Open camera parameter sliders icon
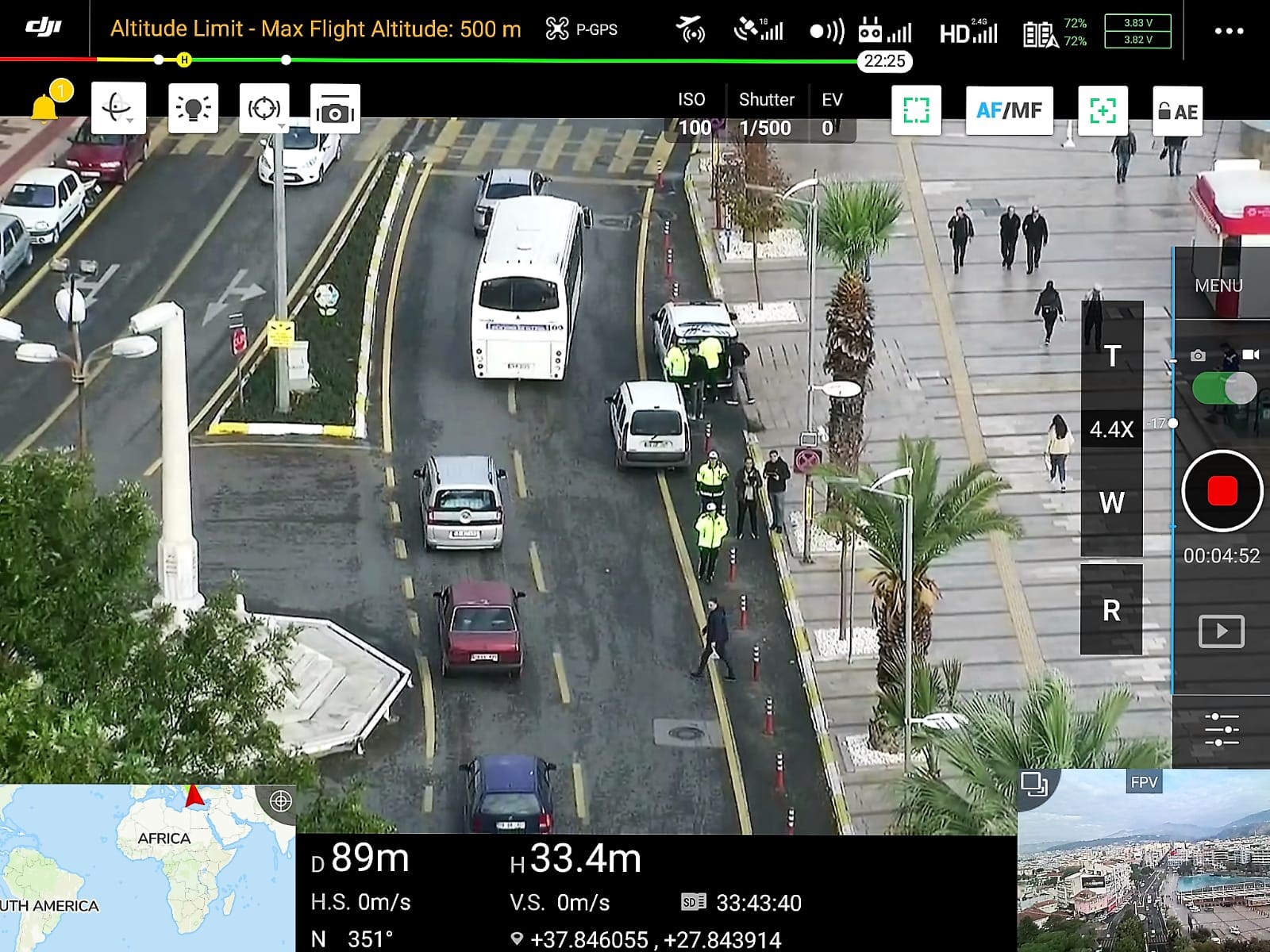Viewport: 1270px width, 952px height. (x=1221, y=730)
